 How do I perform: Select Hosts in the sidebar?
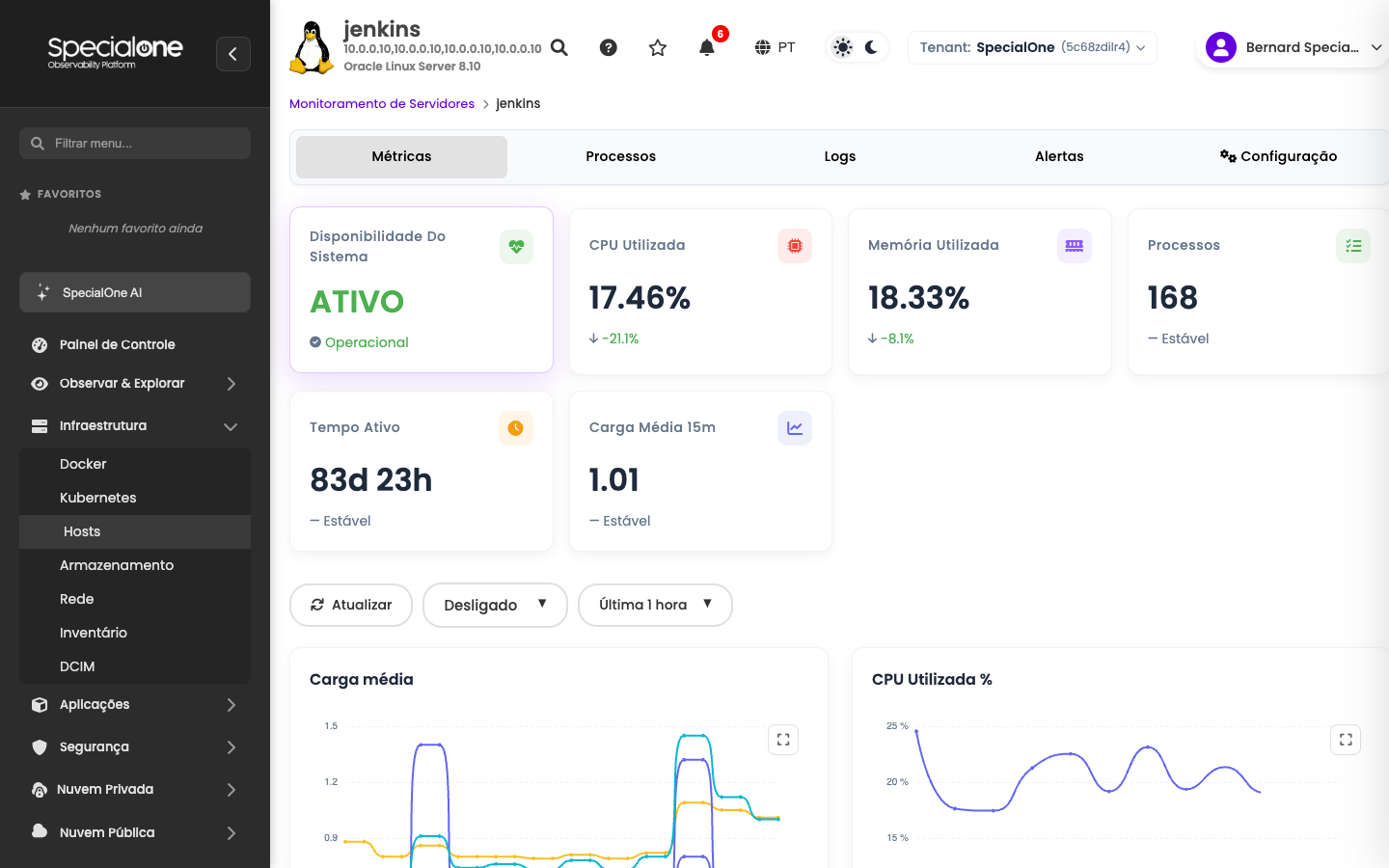click(135, 531)
